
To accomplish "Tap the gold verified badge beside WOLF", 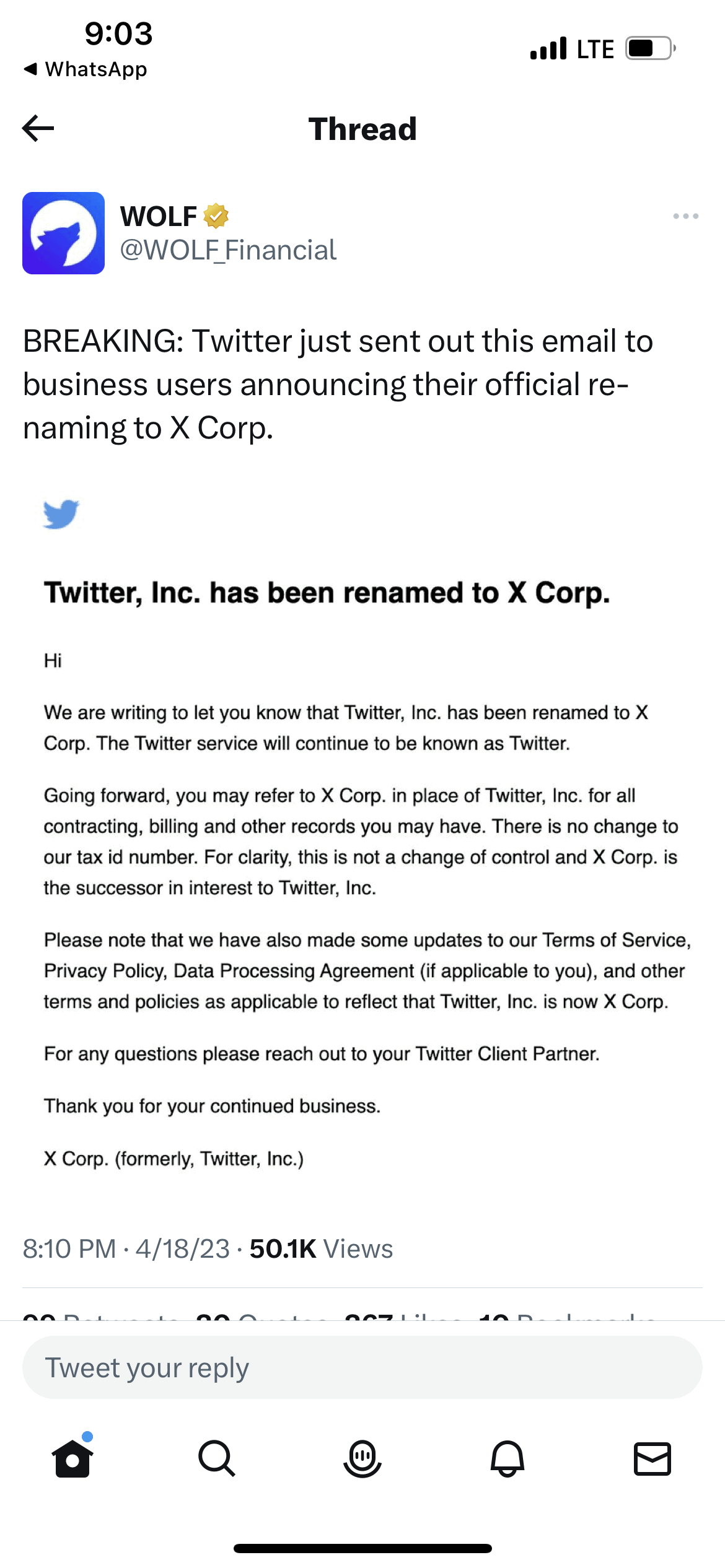I will 216,216.
